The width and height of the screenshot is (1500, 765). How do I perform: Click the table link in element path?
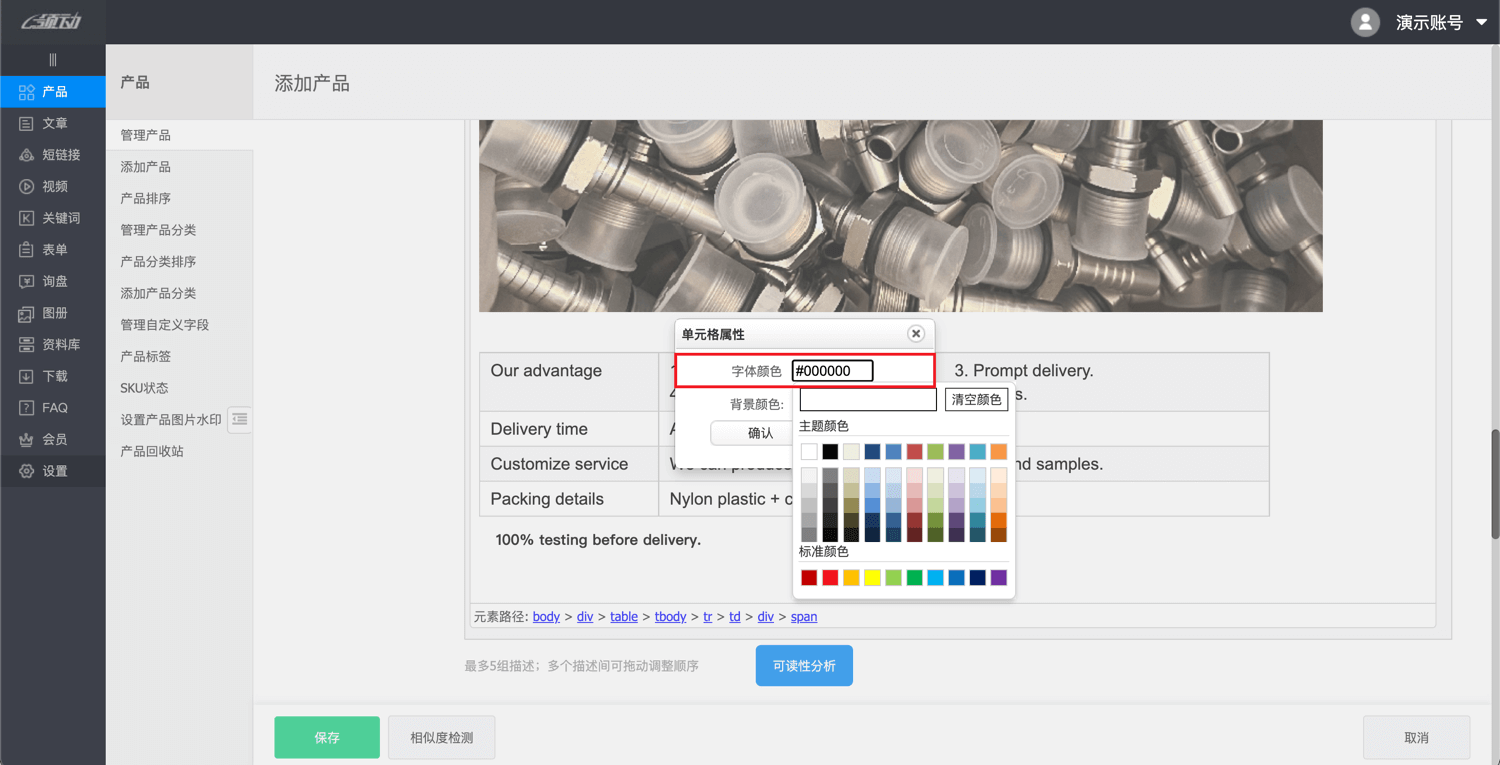(x=624, y=617)
